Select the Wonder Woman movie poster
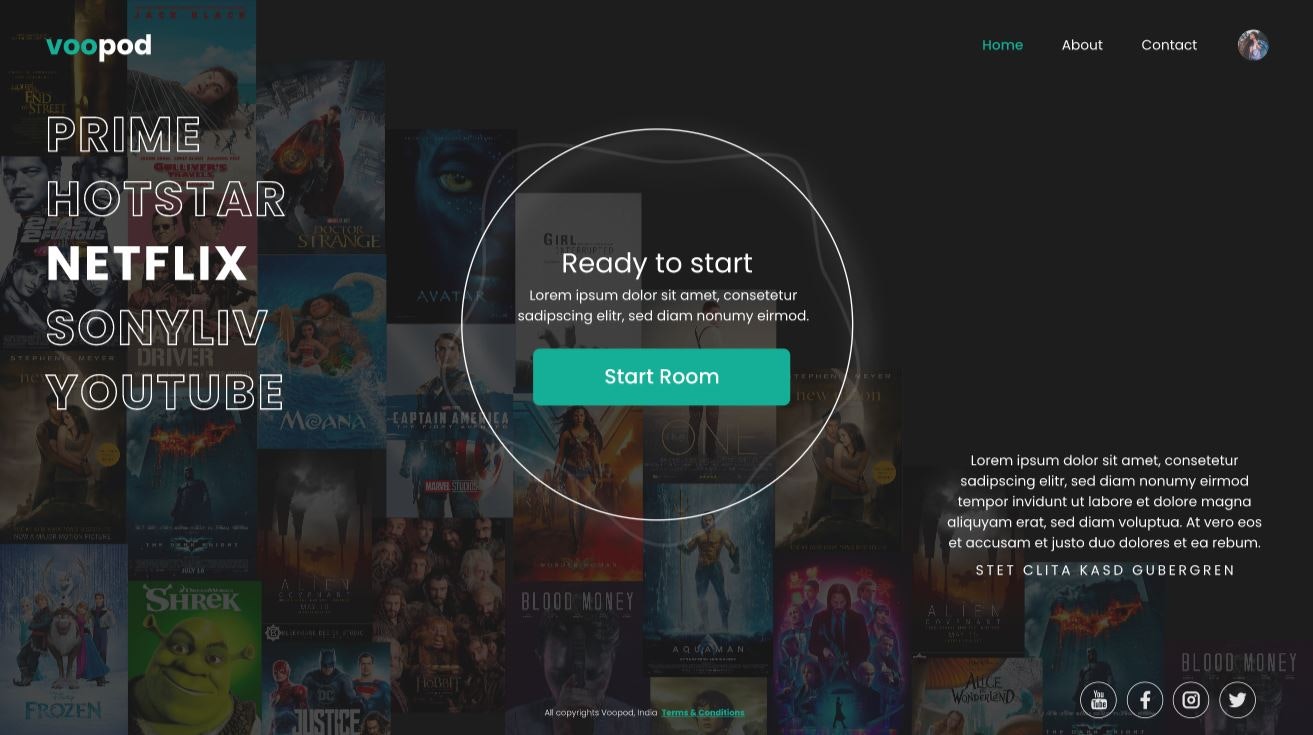Viewport: 1313px width, 735px height. click(x=578, y=486)
